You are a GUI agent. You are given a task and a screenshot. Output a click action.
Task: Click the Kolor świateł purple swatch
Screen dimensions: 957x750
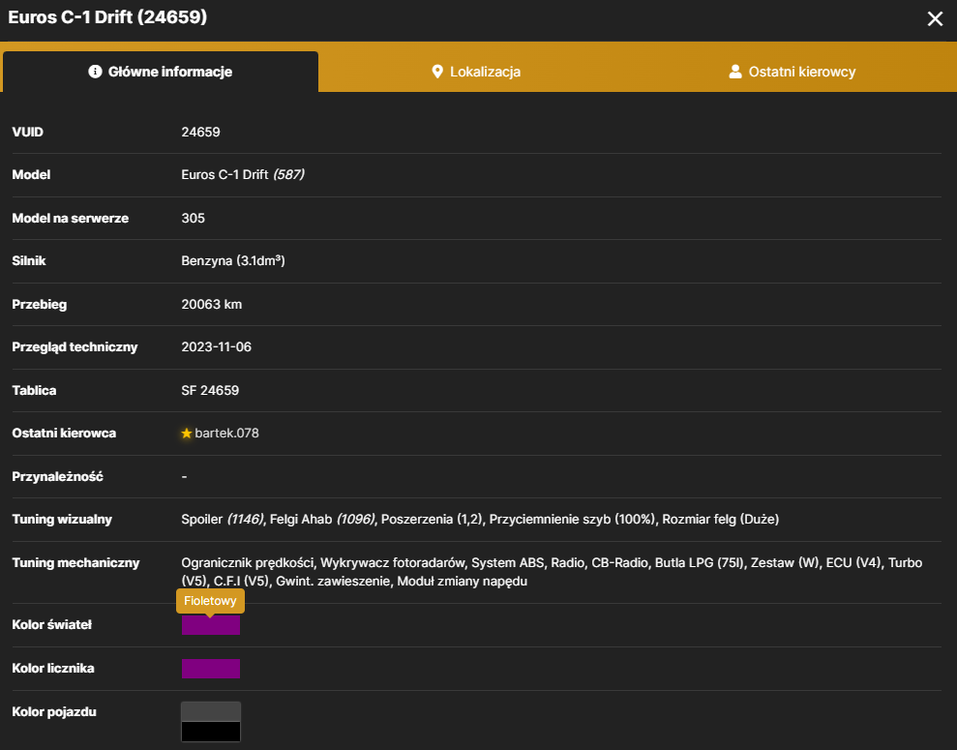(211, 625)
